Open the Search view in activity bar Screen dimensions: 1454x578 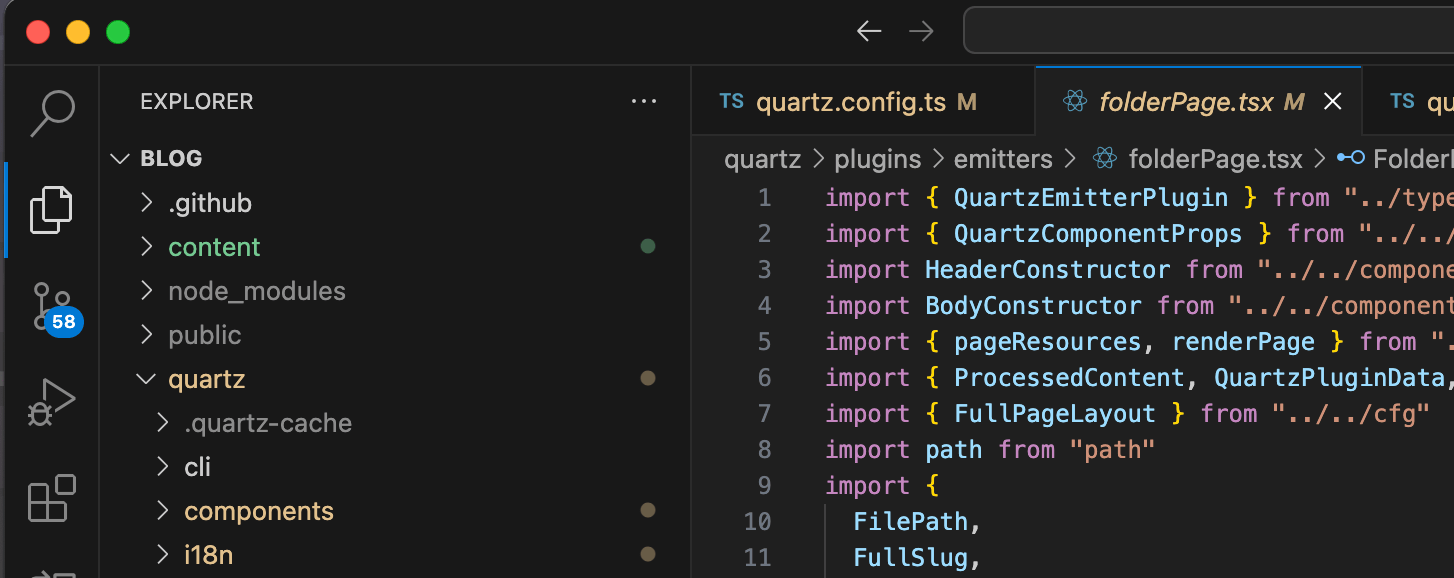tap(52, 113)
